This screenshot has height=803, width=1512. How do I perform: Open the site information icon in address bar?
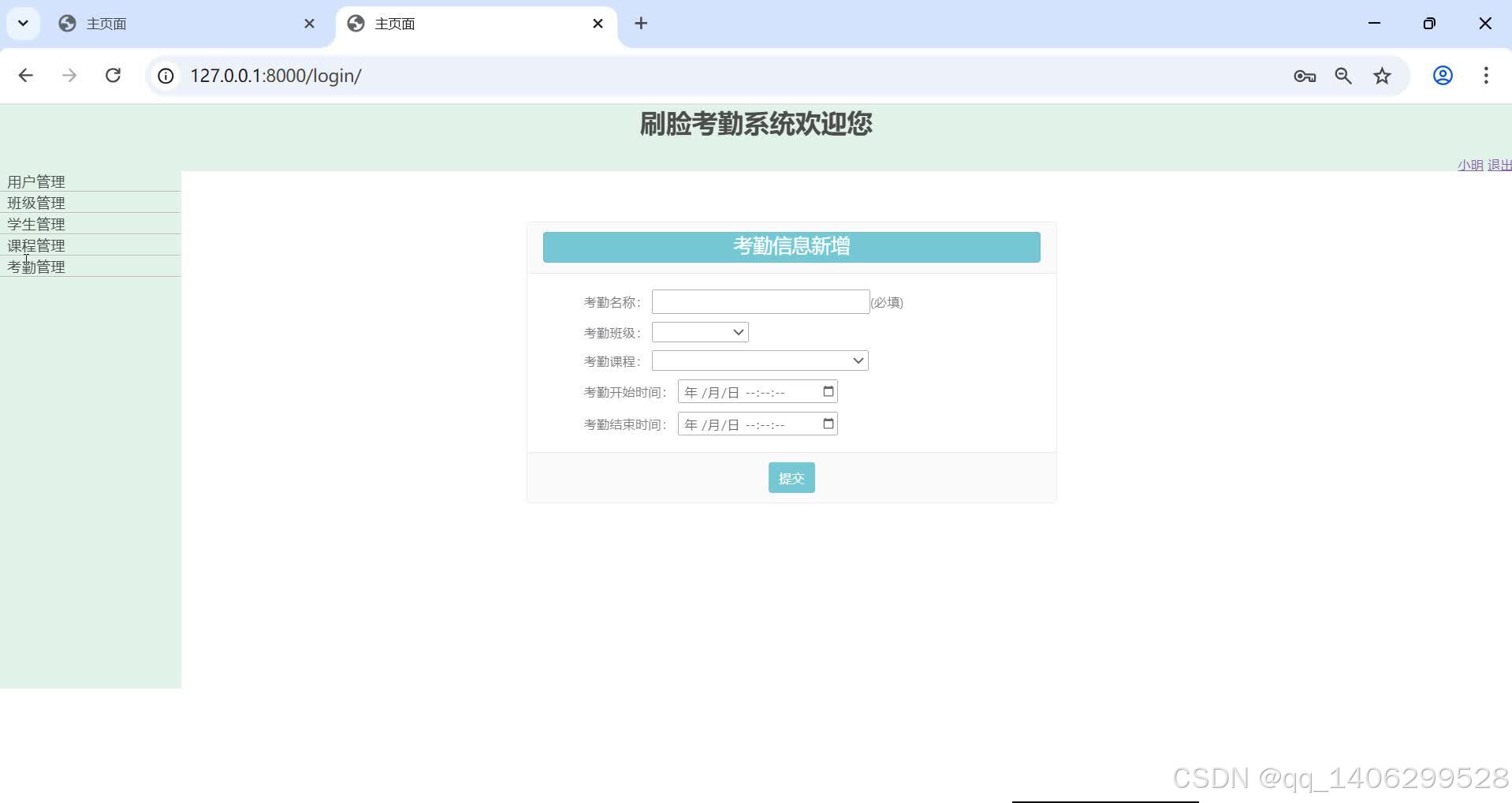(165, 76)
